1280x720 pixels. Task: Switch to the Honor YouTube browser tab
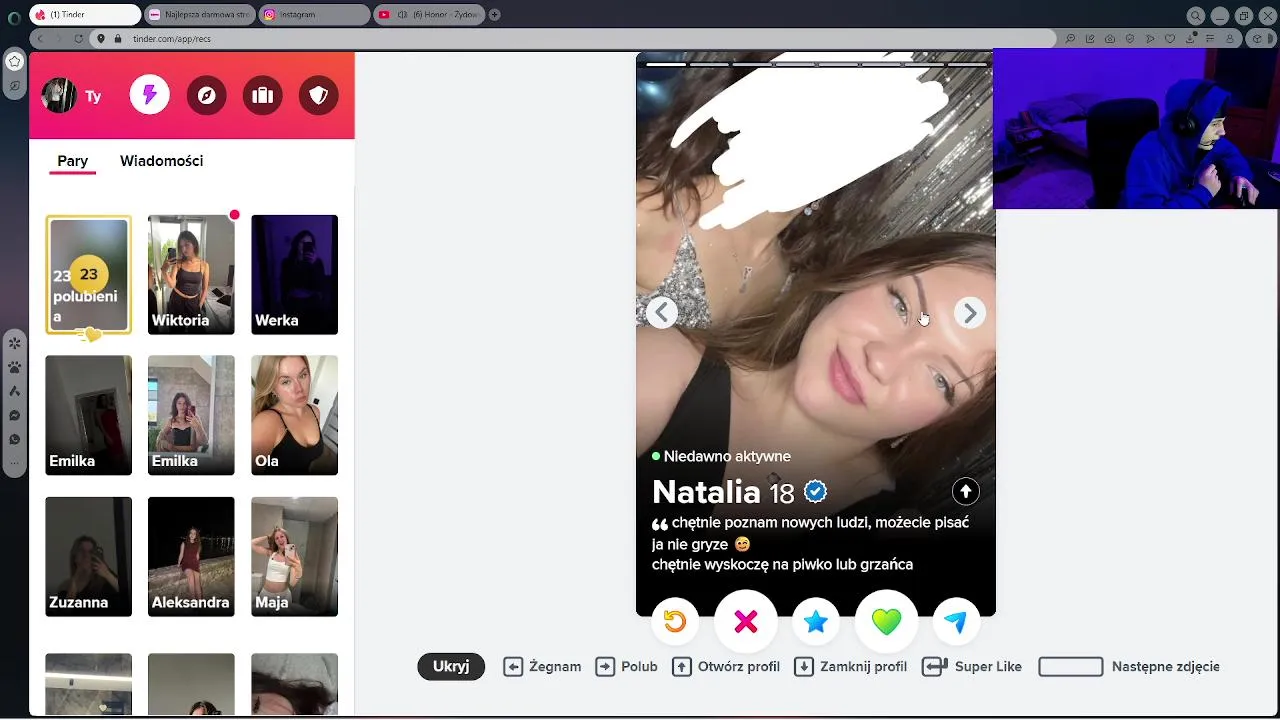point(430,15)
